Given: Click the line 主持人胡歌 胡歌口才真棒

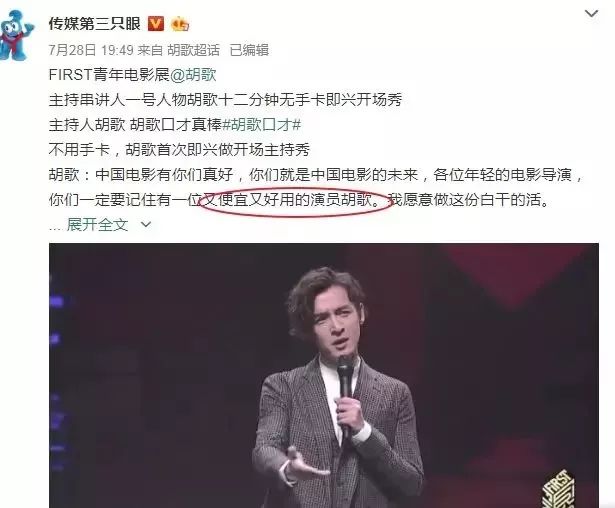Looking at the screenshot, I should point(135,125).
